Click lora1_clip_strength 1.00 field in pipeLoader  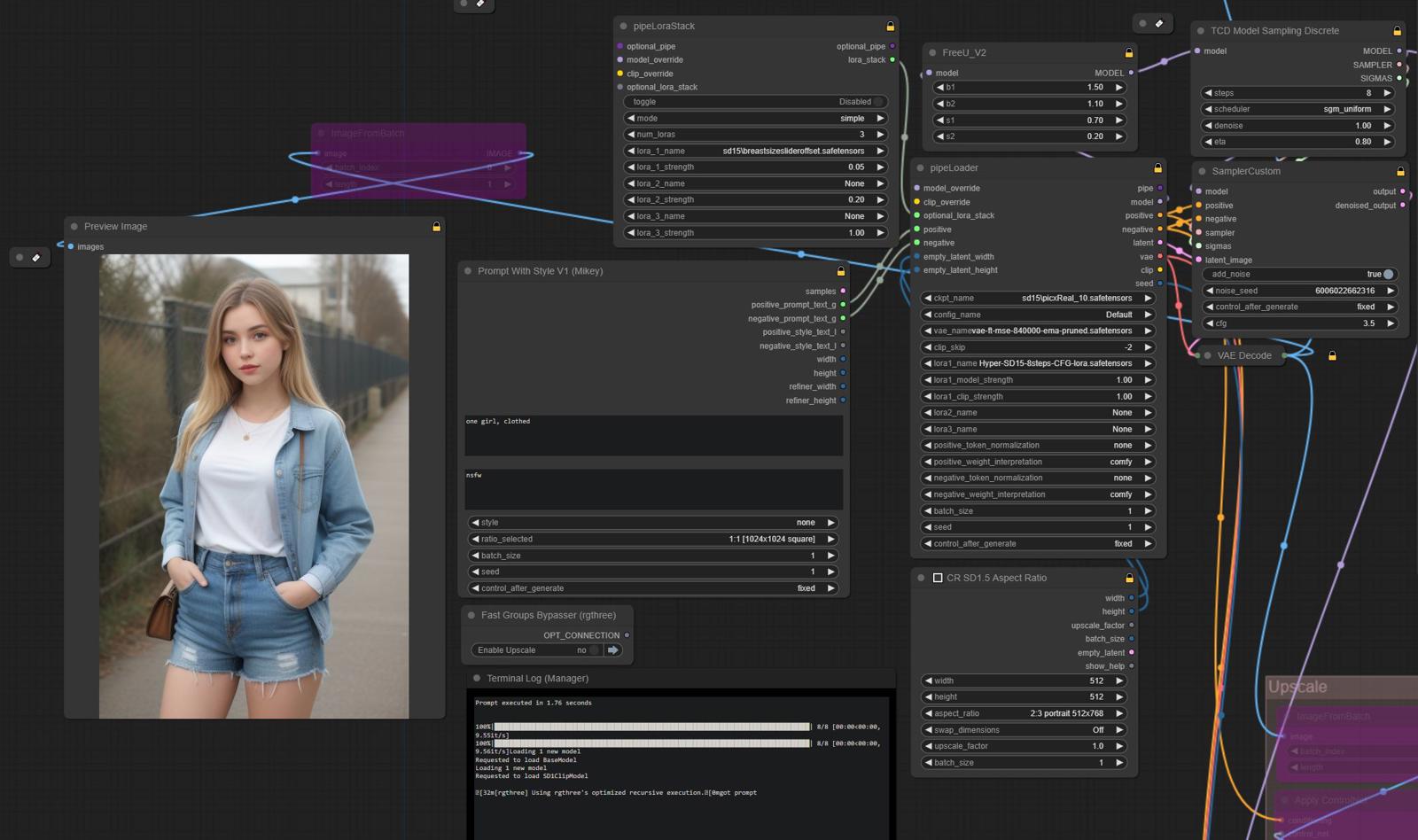point(1038,397)
